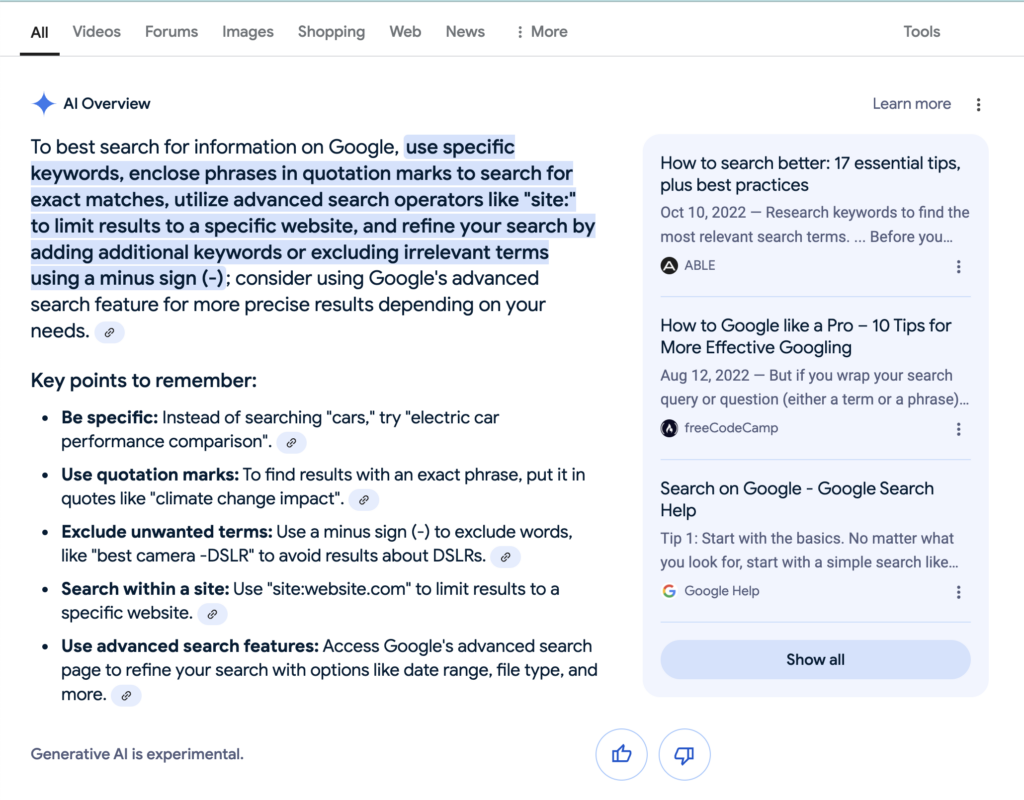Click the AI Overview sparkle icon
Screen dimensions: 1024x800
tap(44, 103)
